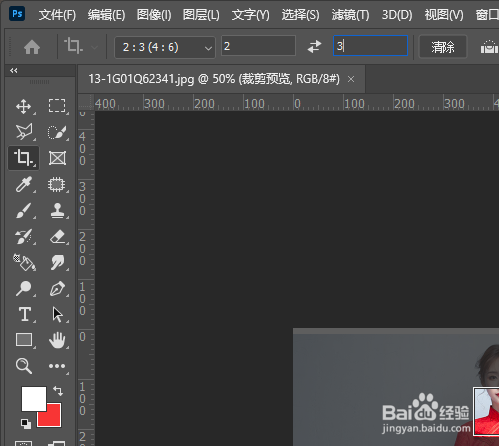Click the ruler origin corner box
The width and height of the screenshot is (499, 446).
[86, 102]
